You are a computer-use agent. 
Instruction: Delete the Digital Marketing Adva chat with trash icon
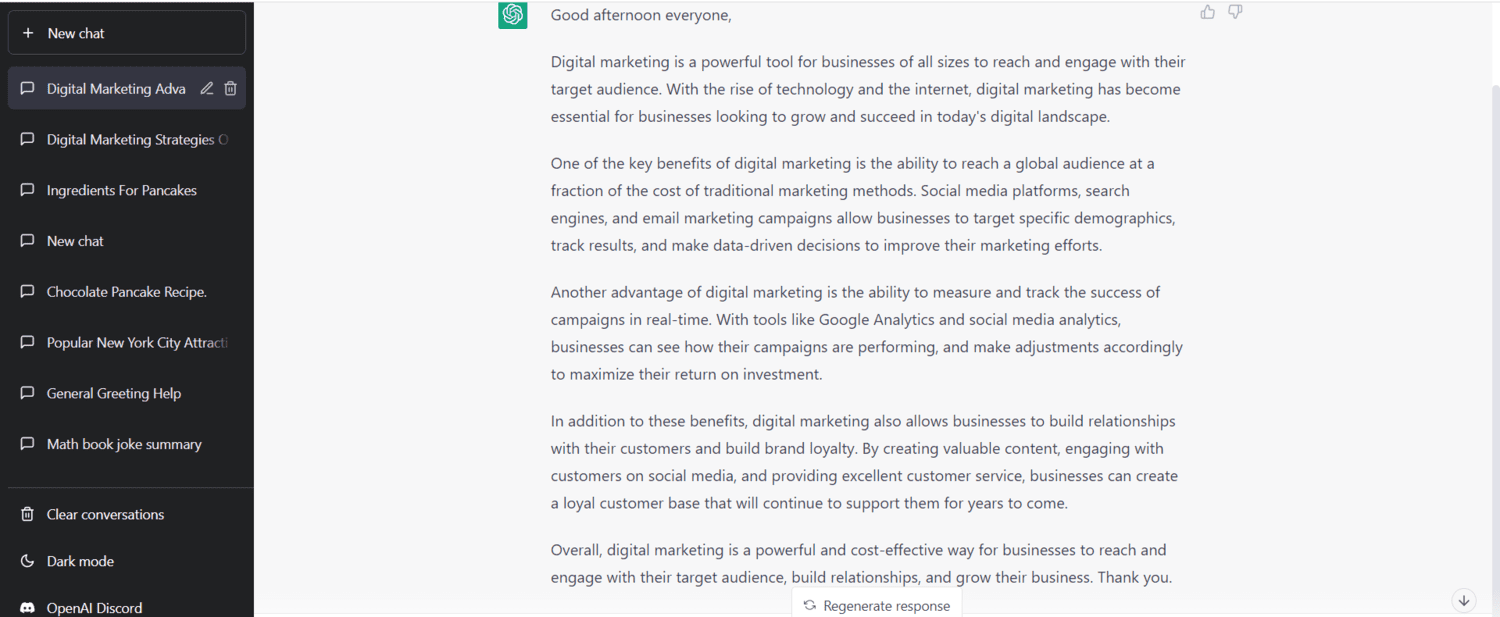pyautogui.click(x=231, y=88)
